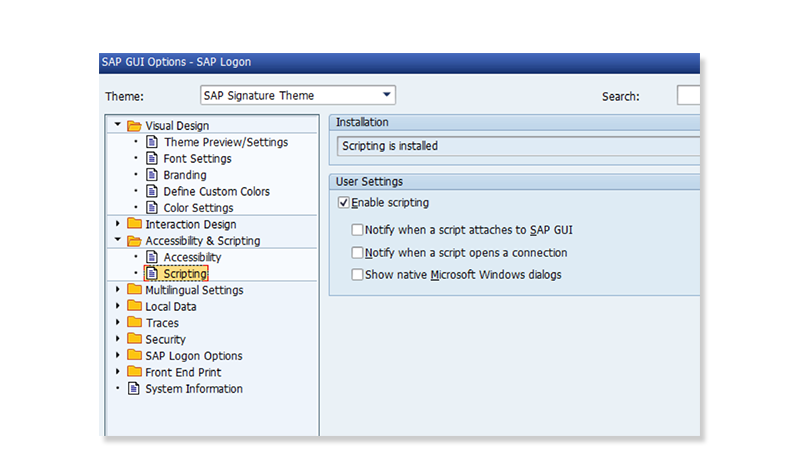800x450 pixels.
Task: Click the Theme Preview/Settings document icon
Action: [152, 142]
